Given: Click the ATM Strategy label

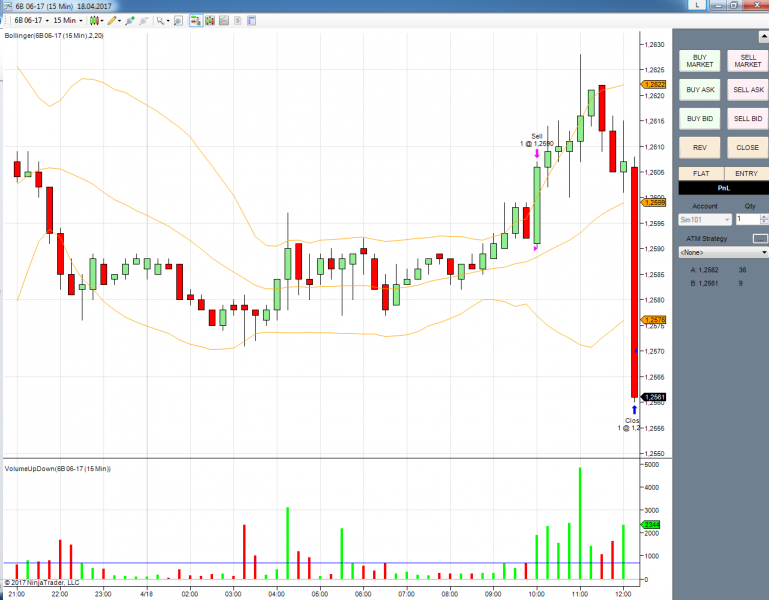Looking at the screenshot, I should pyautogui.click(x=706, y=239).
